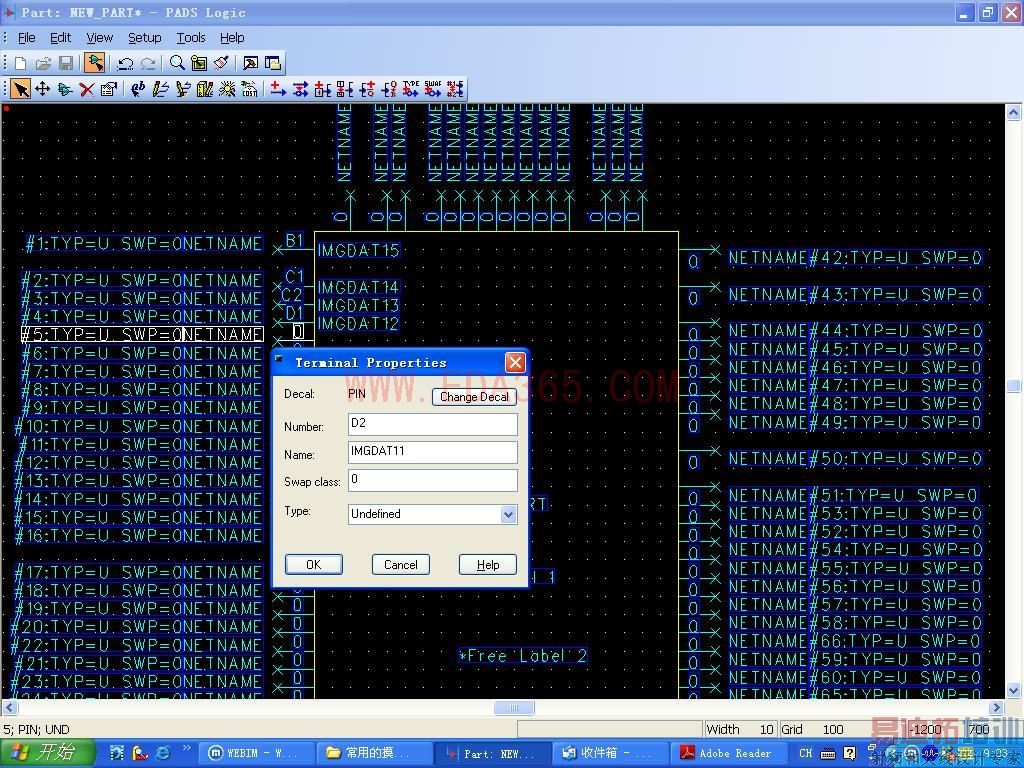Click the New file icon
The image size is (1024, 768).
click(x=20, y=63)
